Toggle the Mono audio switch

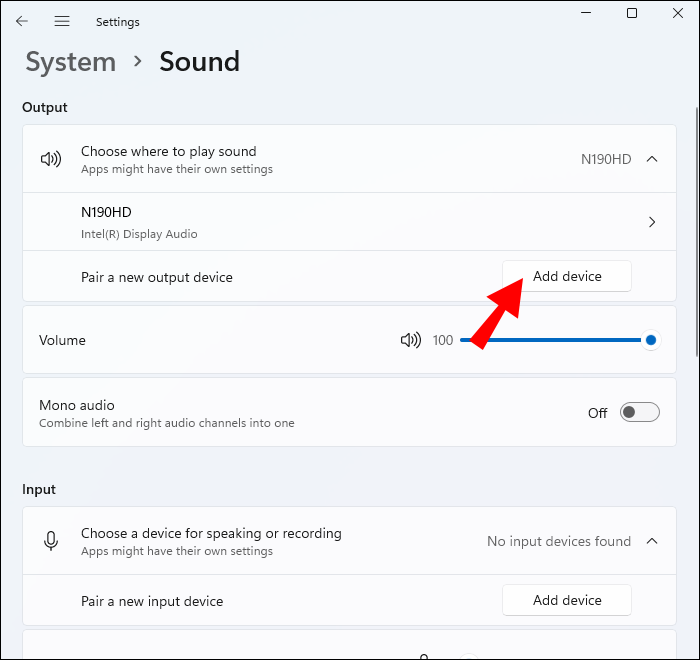640,412
